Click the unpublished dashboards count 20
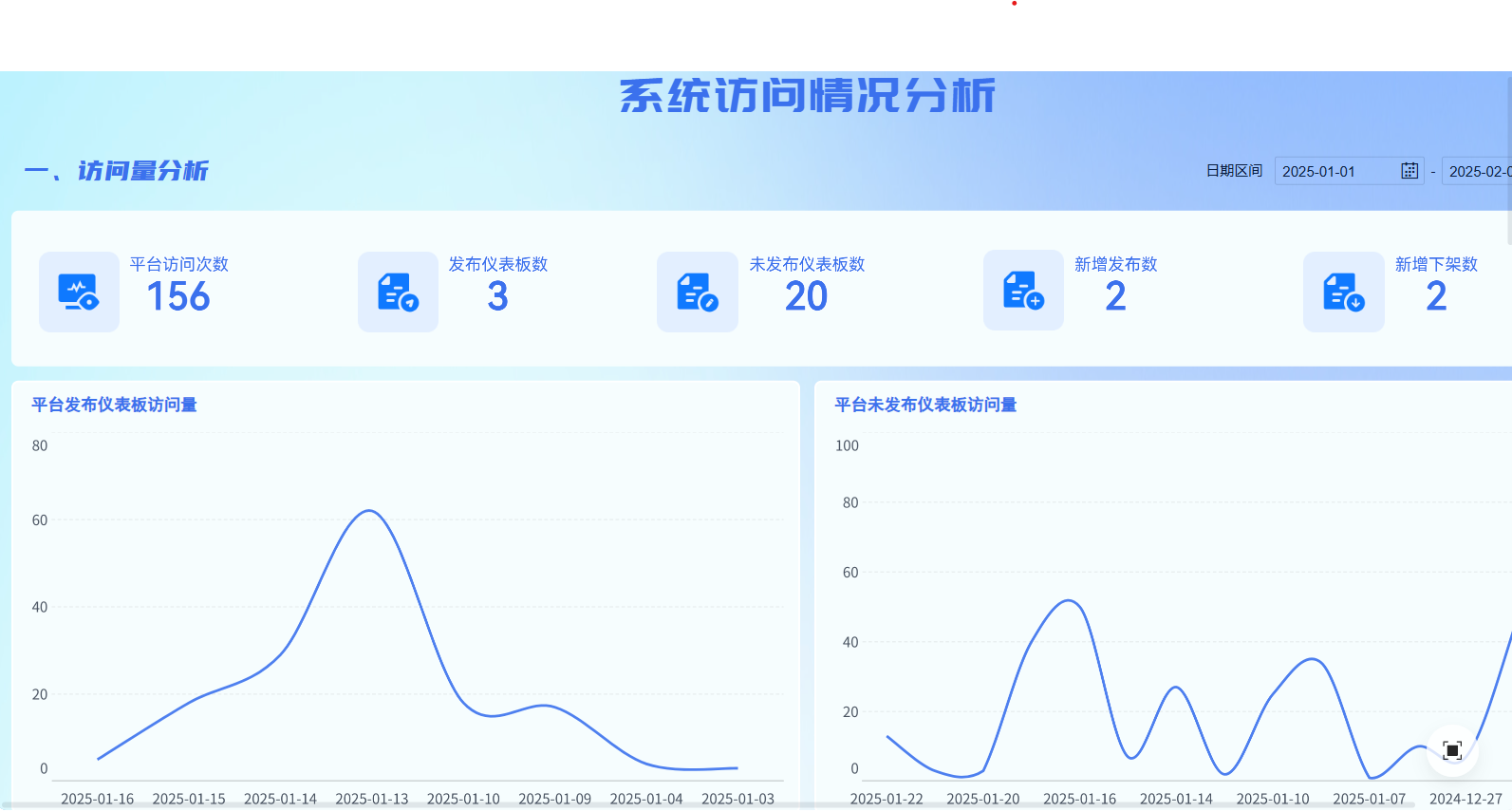This screenshot has width=1512, height=812. point(807,296)
